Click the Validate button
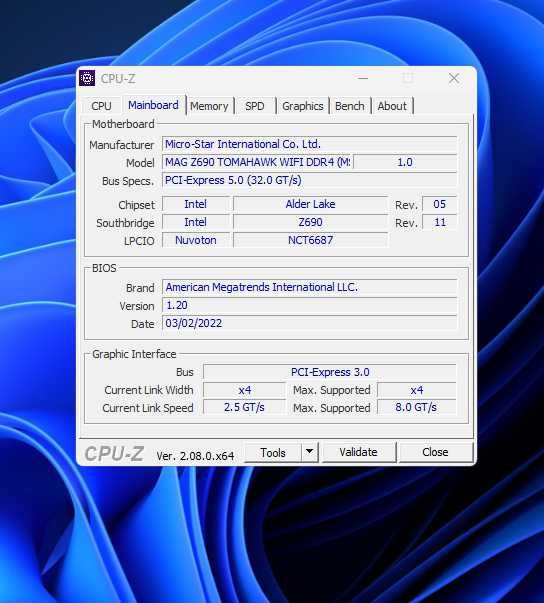544x603 pixels. pos(358,452)
